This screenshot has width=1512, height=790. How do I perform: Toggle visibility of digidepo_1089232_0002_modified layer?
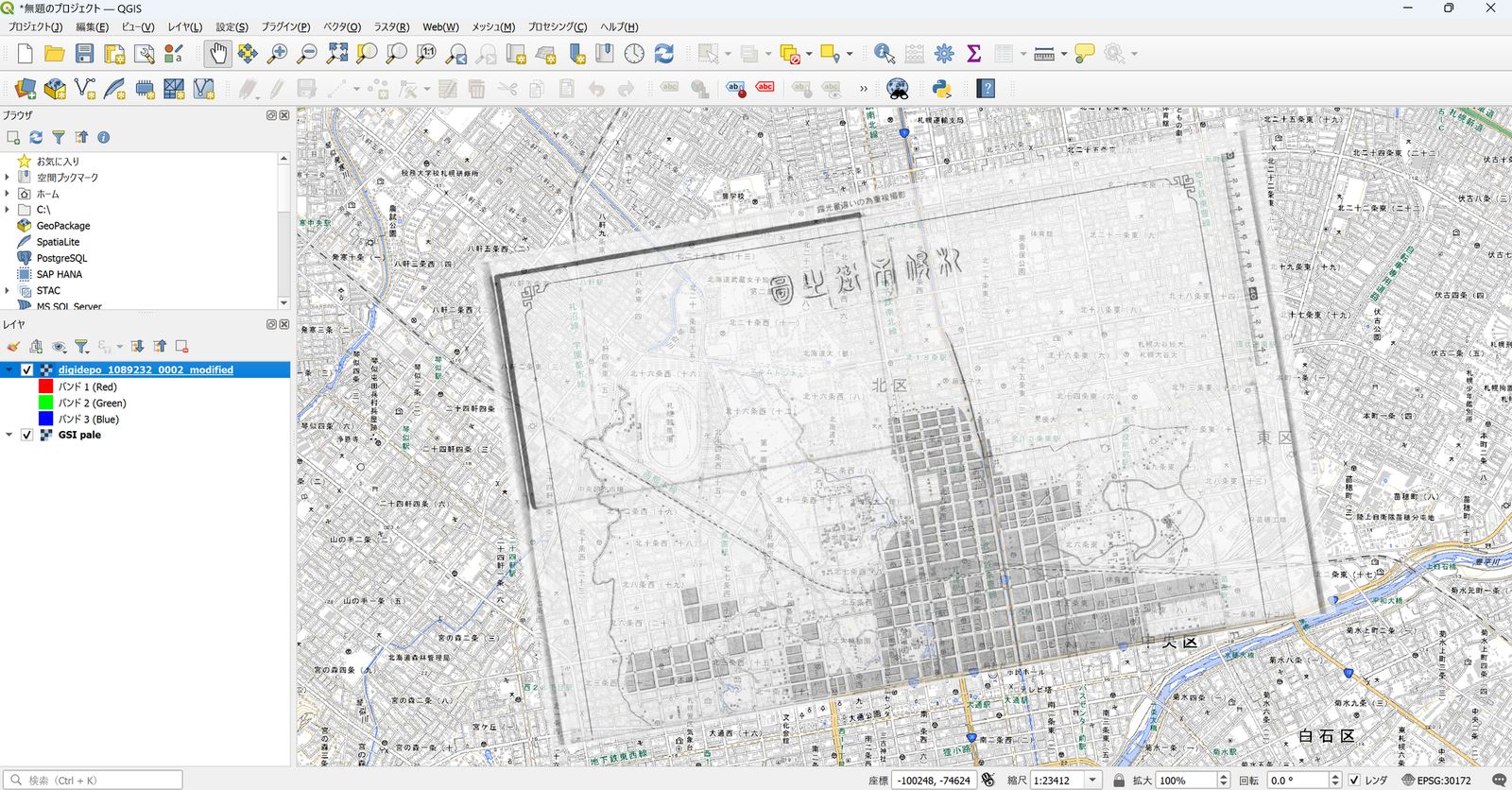pos(27,370)
